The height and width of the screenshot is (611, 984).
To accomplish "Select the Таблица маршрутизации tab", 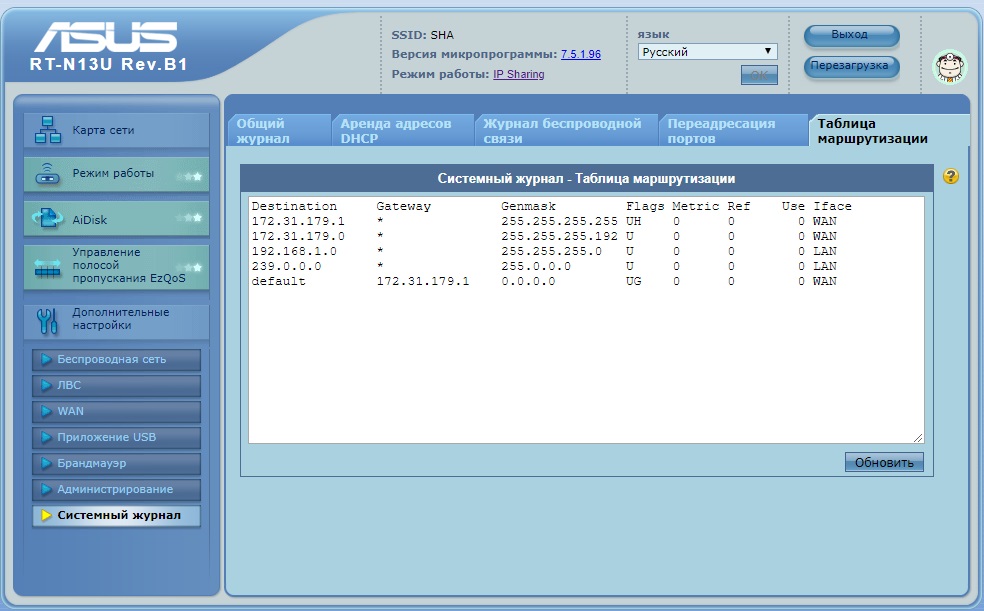I will click(x=889, y=130).
